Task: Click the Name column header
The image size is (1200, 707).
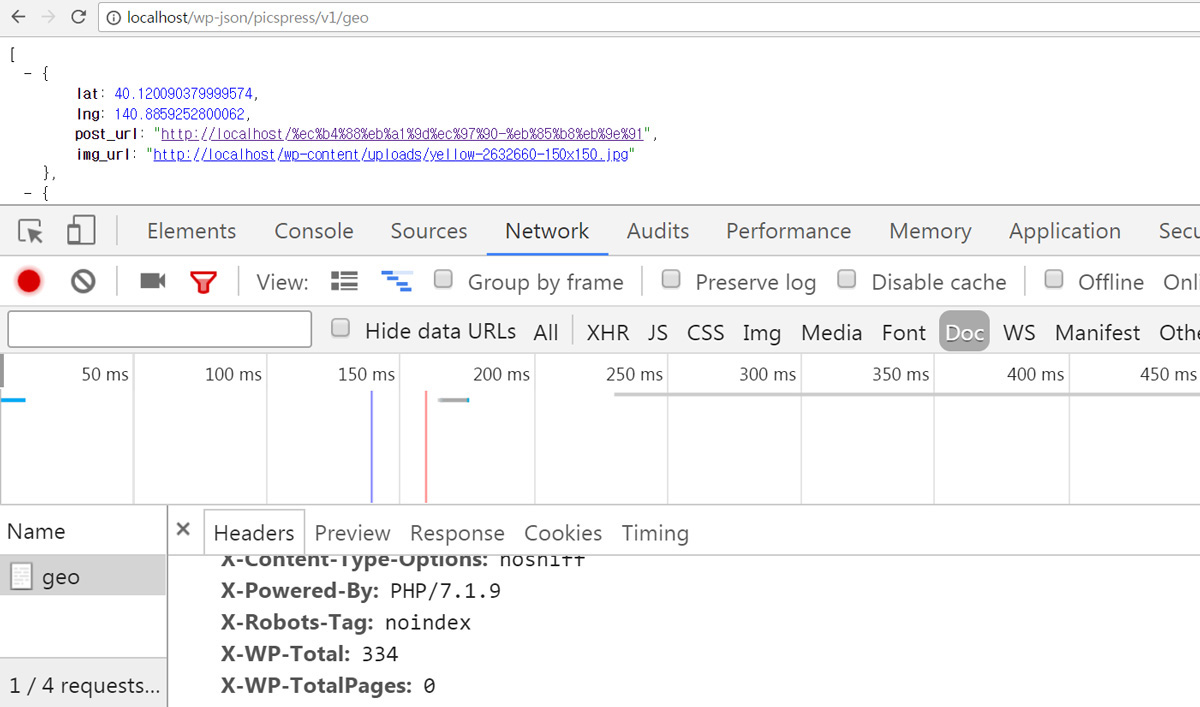Action: (x=37, y=531)
